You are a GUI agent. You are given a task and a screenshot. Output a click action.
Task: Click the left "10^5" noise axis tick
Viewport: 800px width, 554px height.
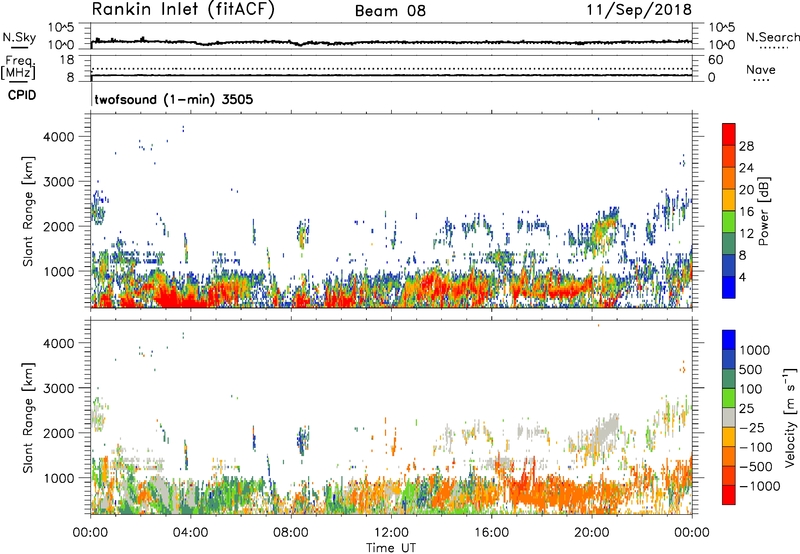click(61, 27)
